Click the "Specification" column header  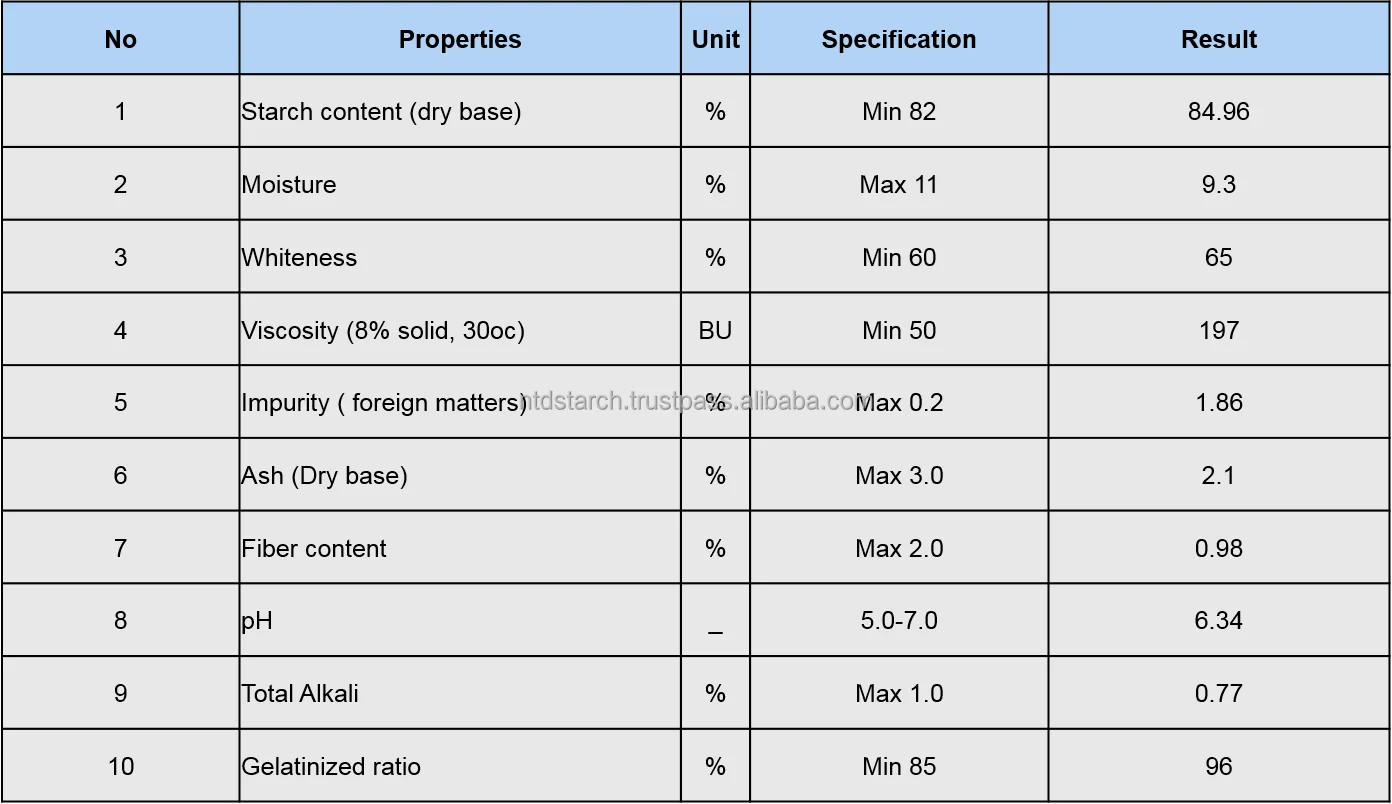tap(898, 39)
